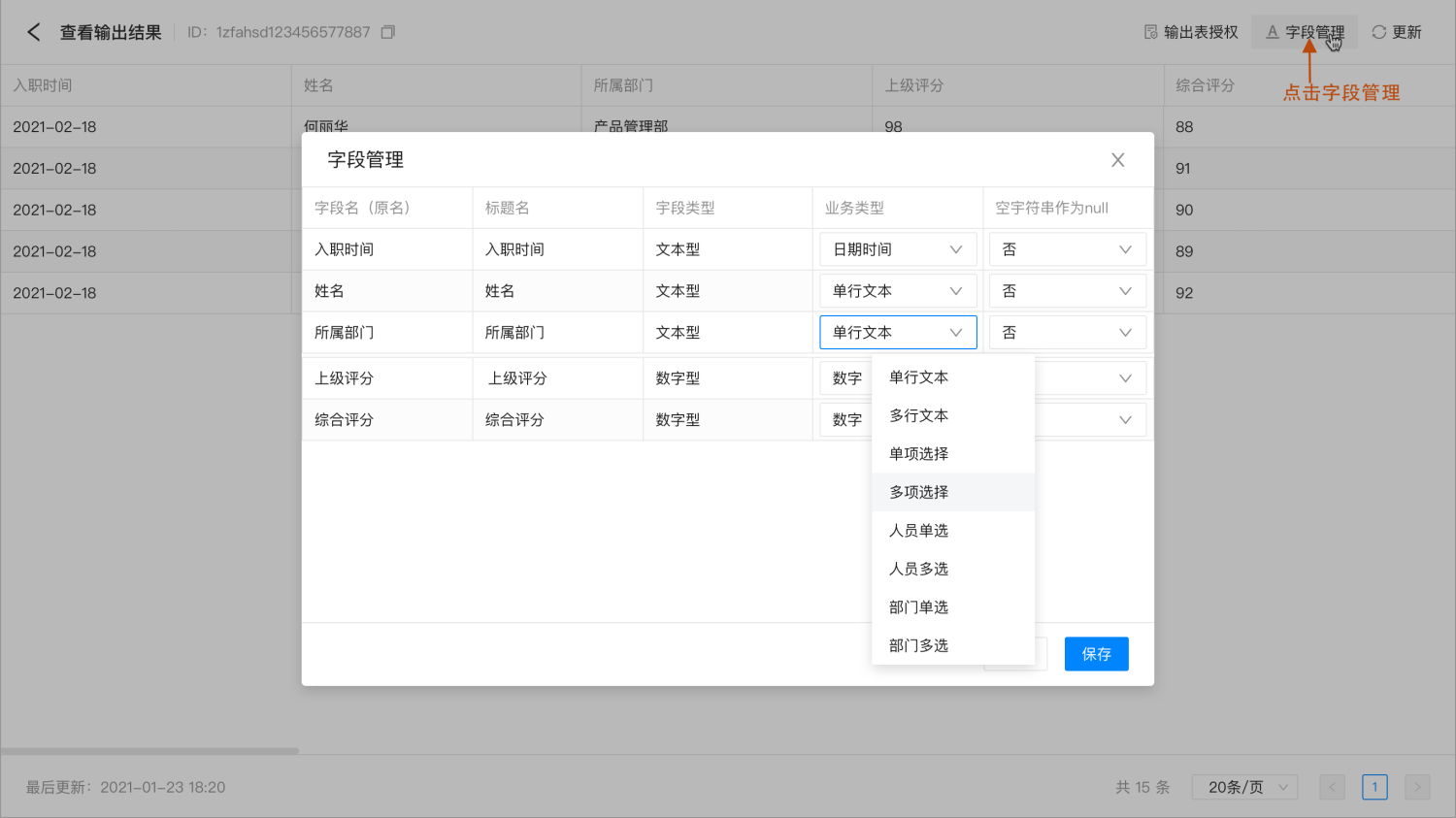Image resolution: width=1456 pixels, height=818 pixels.
Task: Click 综合评分 value 88 in background table
Action: point(1184,127)
